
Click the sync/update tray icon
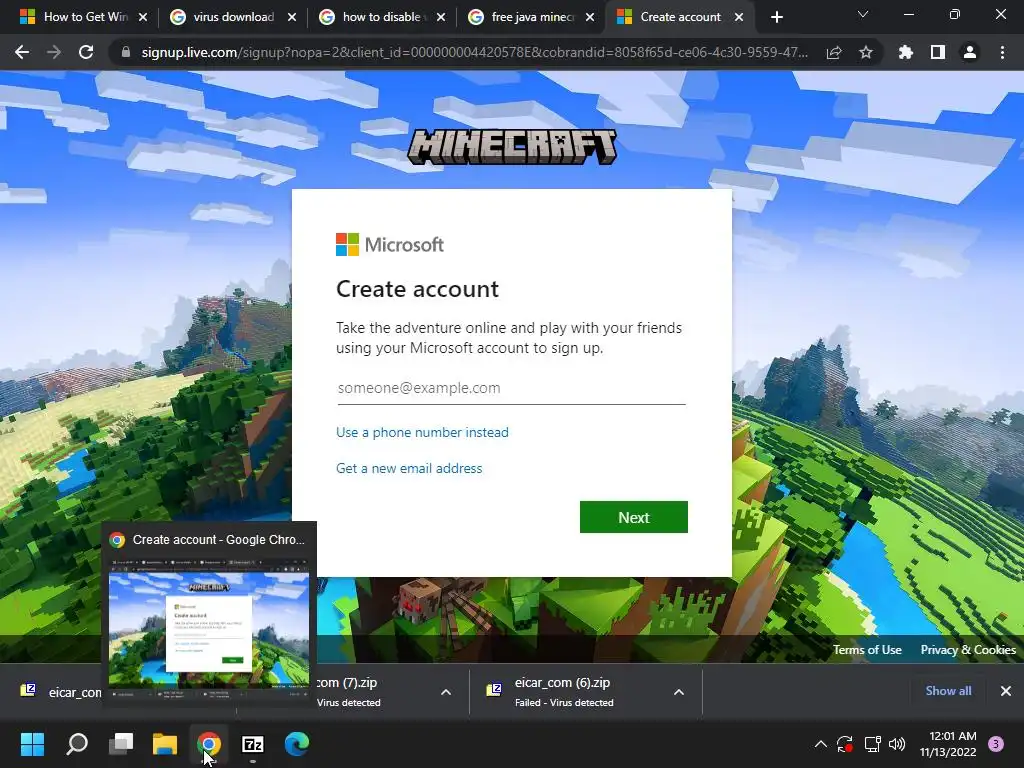(845, 743)
